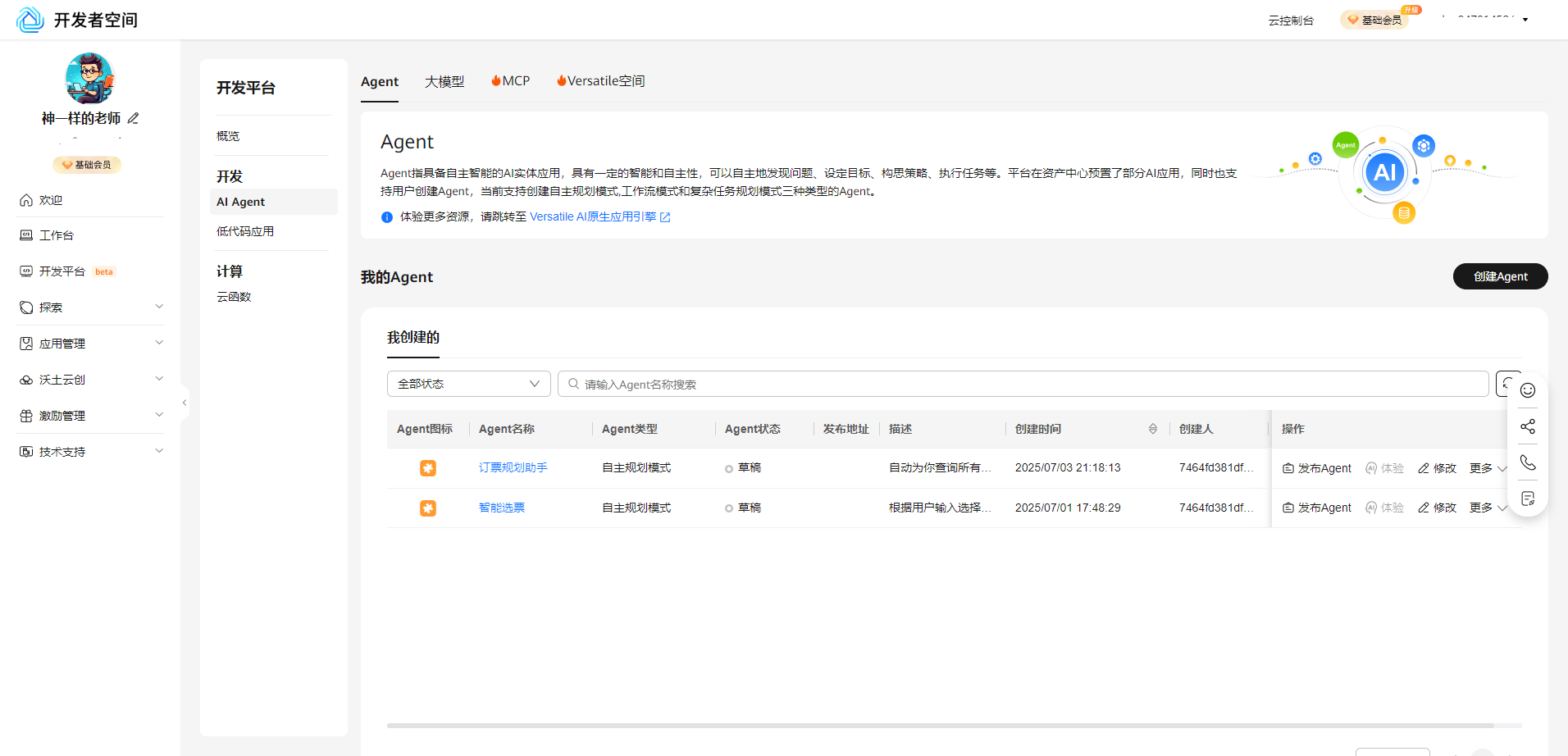Toggle the 创建时间 column sort

[x=1153, y=428]
